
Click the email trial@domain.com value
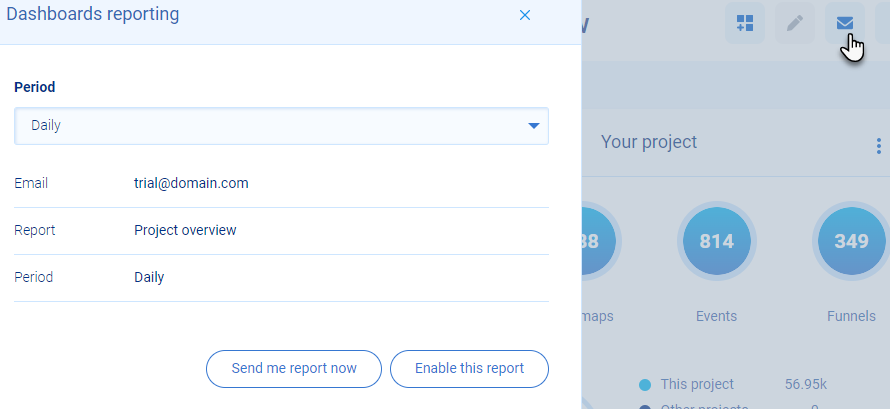point(191,183)
